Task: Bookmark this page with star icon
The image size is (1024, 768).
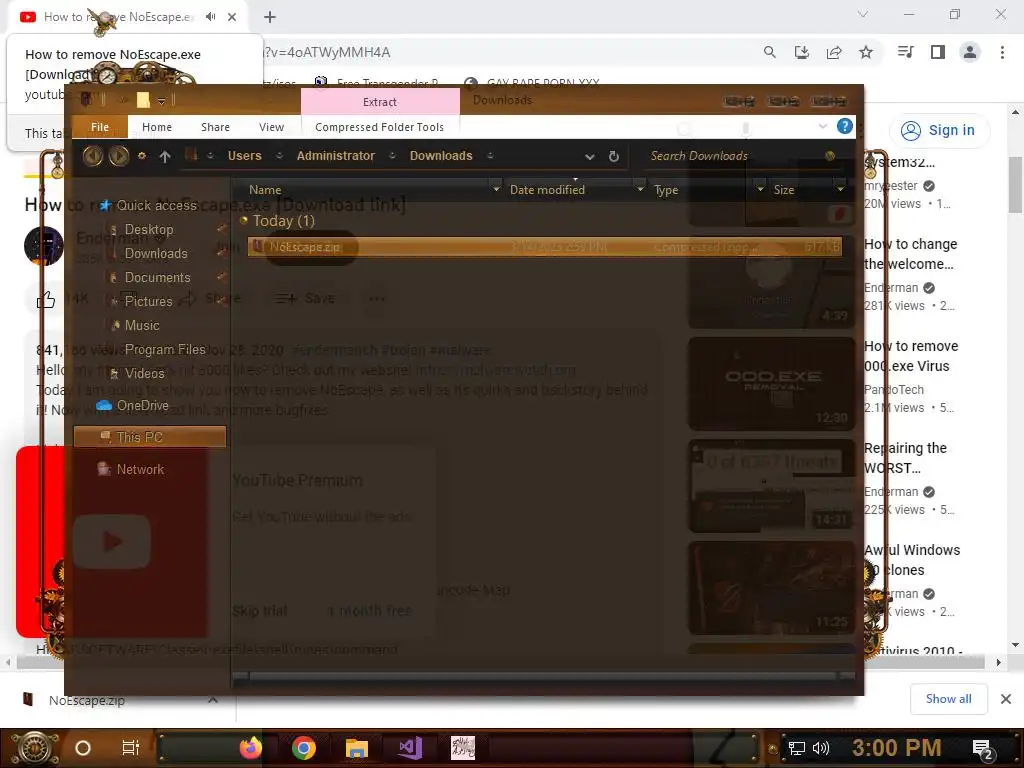Action: [x=866, y=52]
